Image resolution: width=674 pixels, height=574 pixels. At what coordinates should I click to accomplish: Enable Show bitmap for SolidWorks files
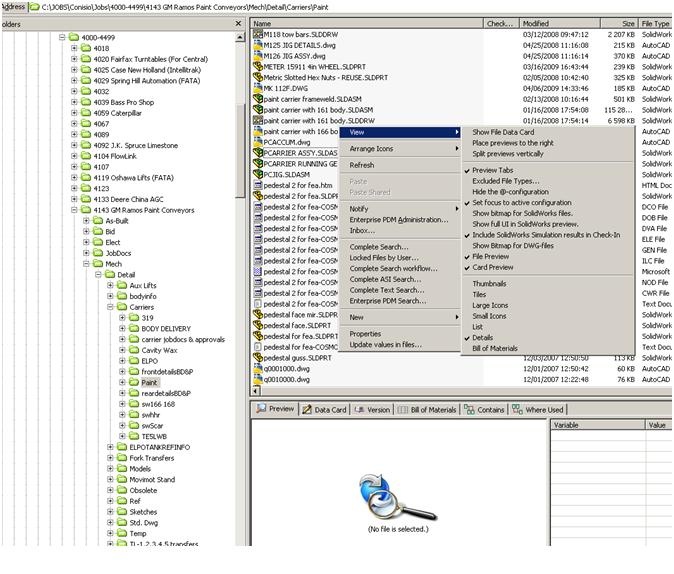tap(548, 213)
